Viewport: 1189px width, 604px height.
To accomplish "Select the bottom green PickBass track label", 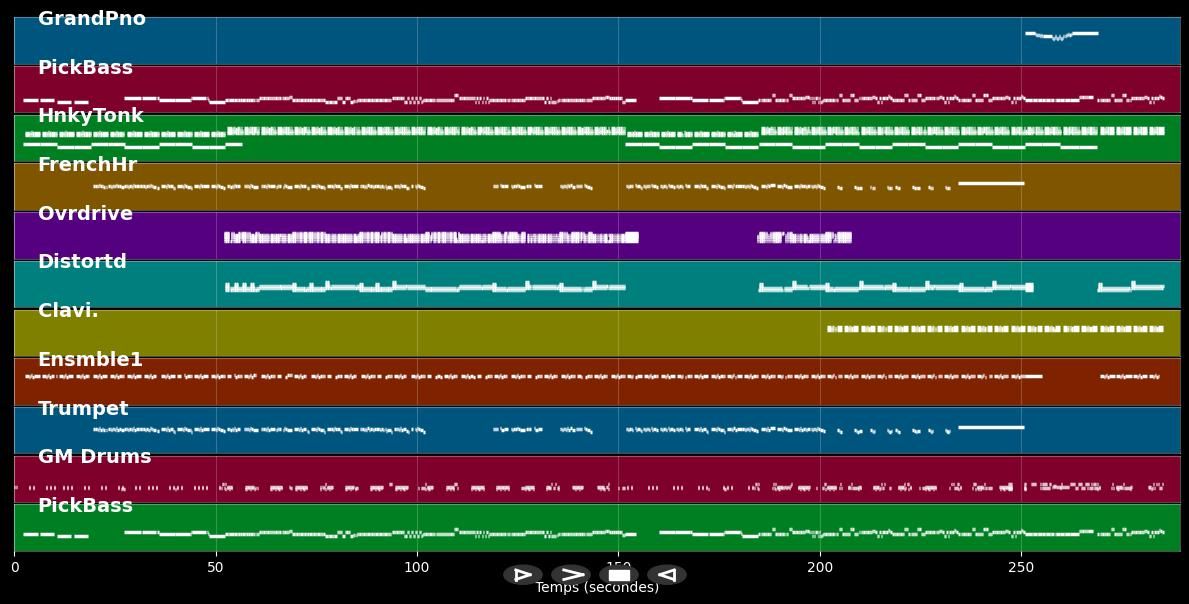I will click(x=85, y=506).
